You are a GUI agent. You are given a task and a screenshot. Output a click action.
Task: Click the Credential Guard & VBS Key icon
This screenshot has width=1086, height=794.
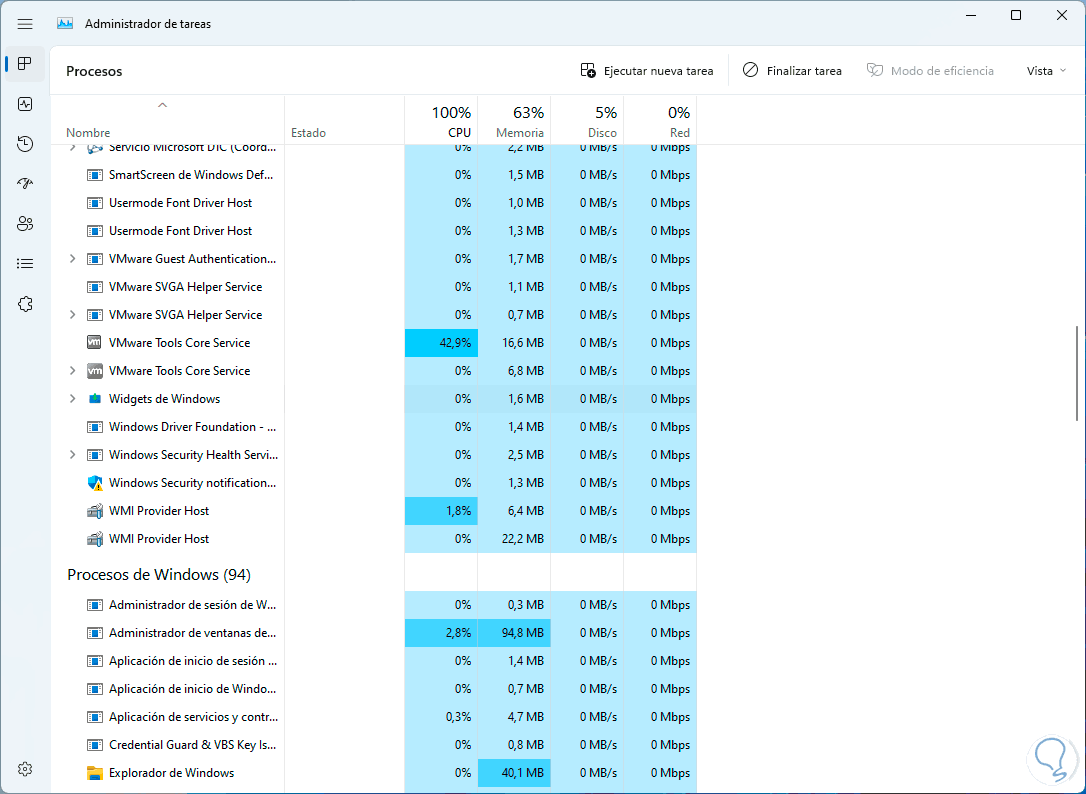pyautogui.click(x=95, y=746)
